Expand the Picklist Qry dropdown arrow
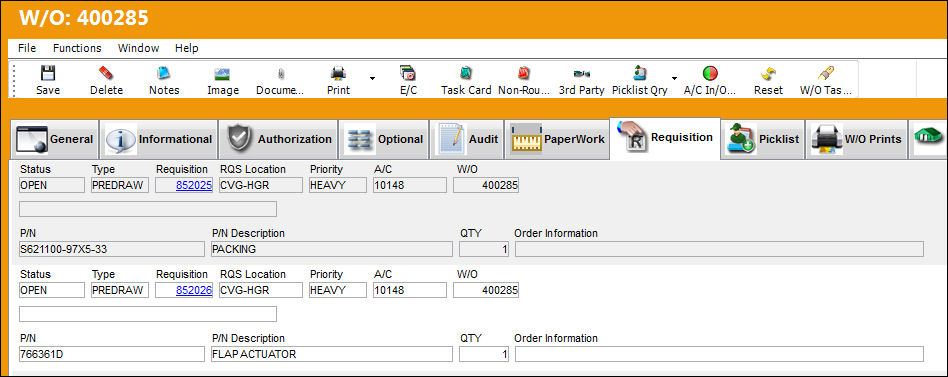The image size is (948, 377). point(674,79)
